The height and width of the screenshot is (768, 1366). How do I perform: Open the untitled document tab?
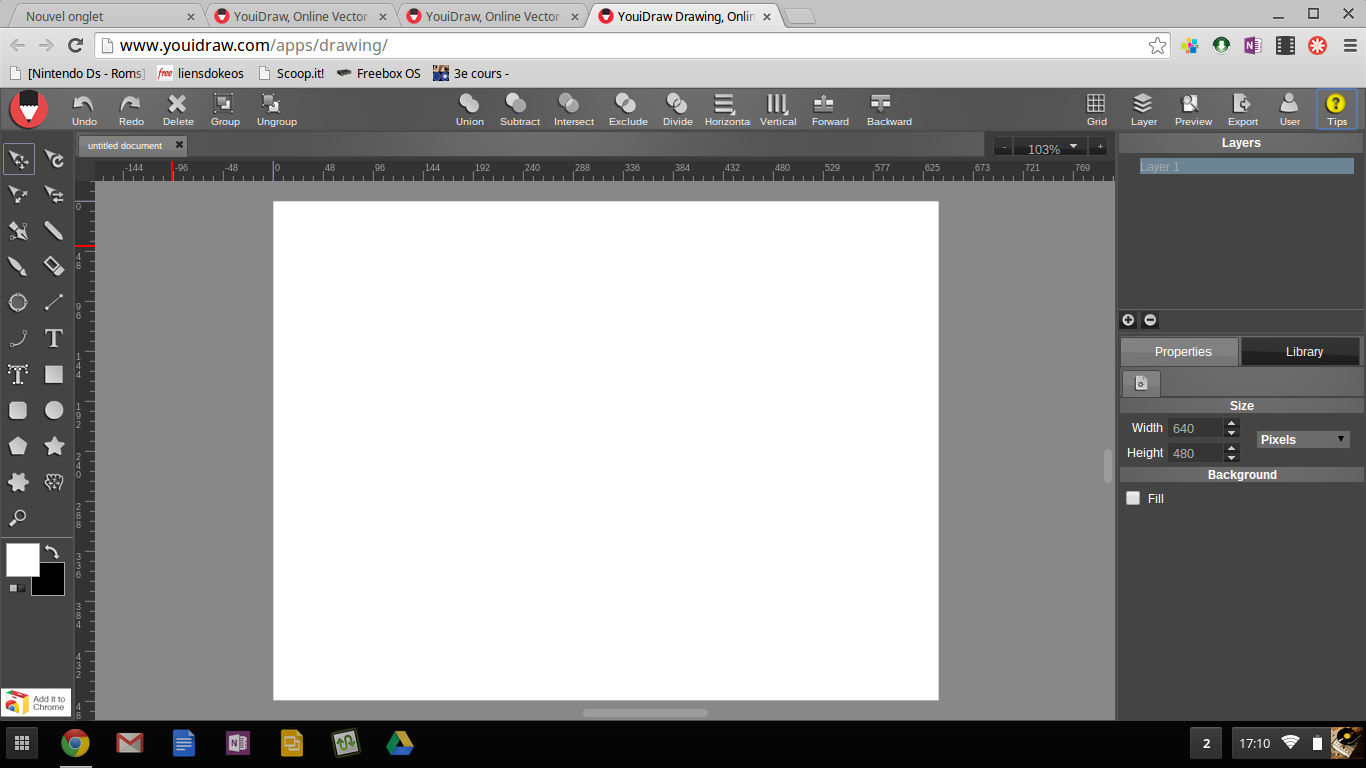[125, 146]
